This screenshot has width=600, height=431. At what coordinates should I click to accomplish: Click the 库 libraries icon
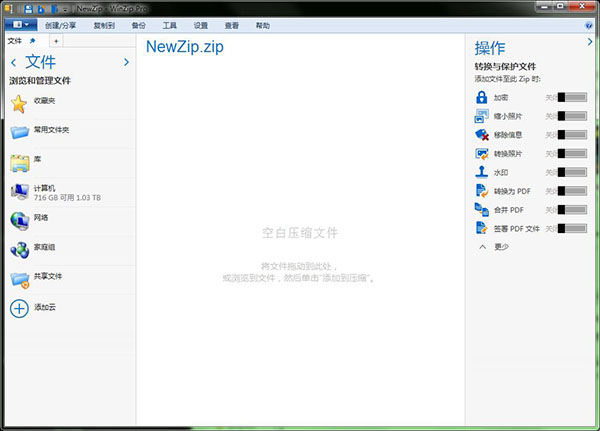click(x=20, y=163)
